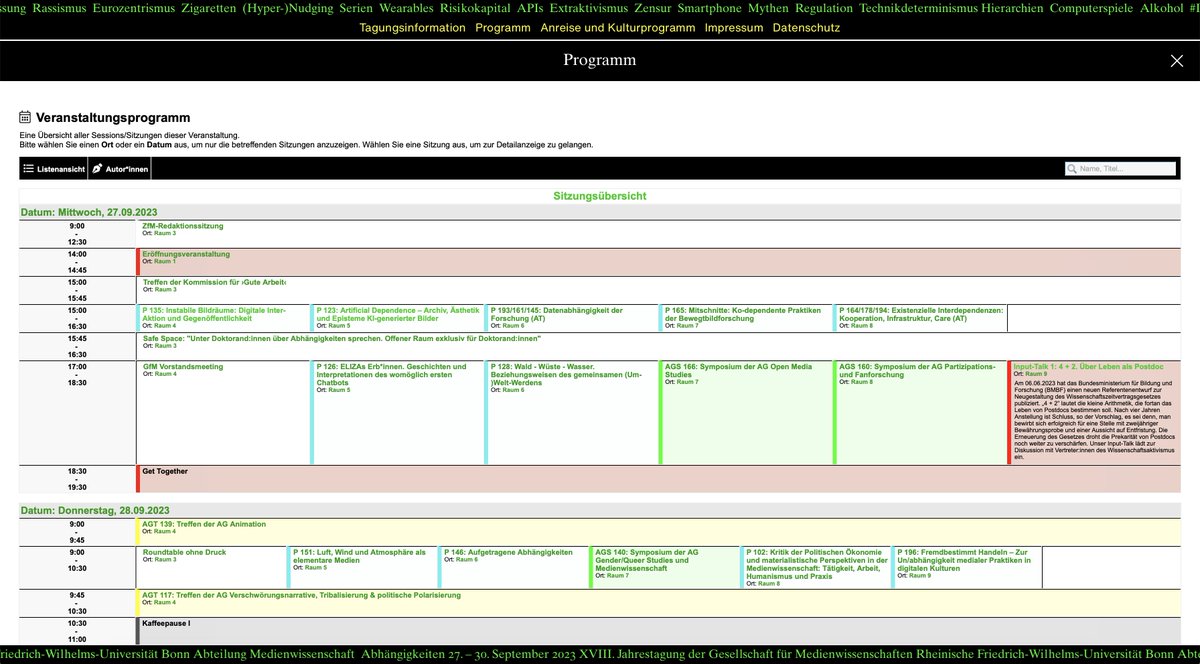Open AGS 166 Symposium der AG Open Media Studies
The width and height of the screenshot is (1200, 664).
[738, 371]
